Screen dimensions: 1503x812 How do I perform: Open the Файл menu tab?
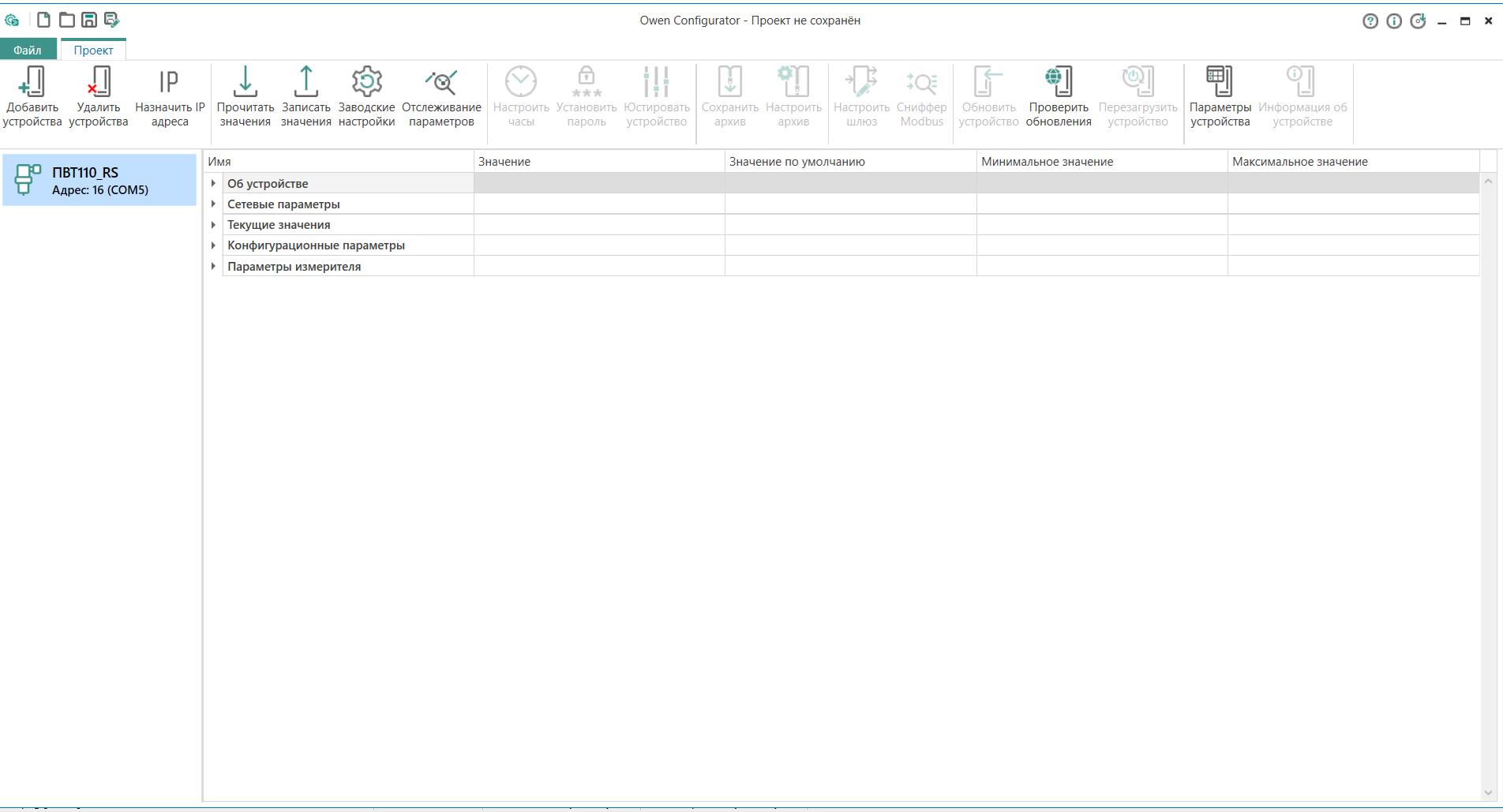click(x=28, y=50)
